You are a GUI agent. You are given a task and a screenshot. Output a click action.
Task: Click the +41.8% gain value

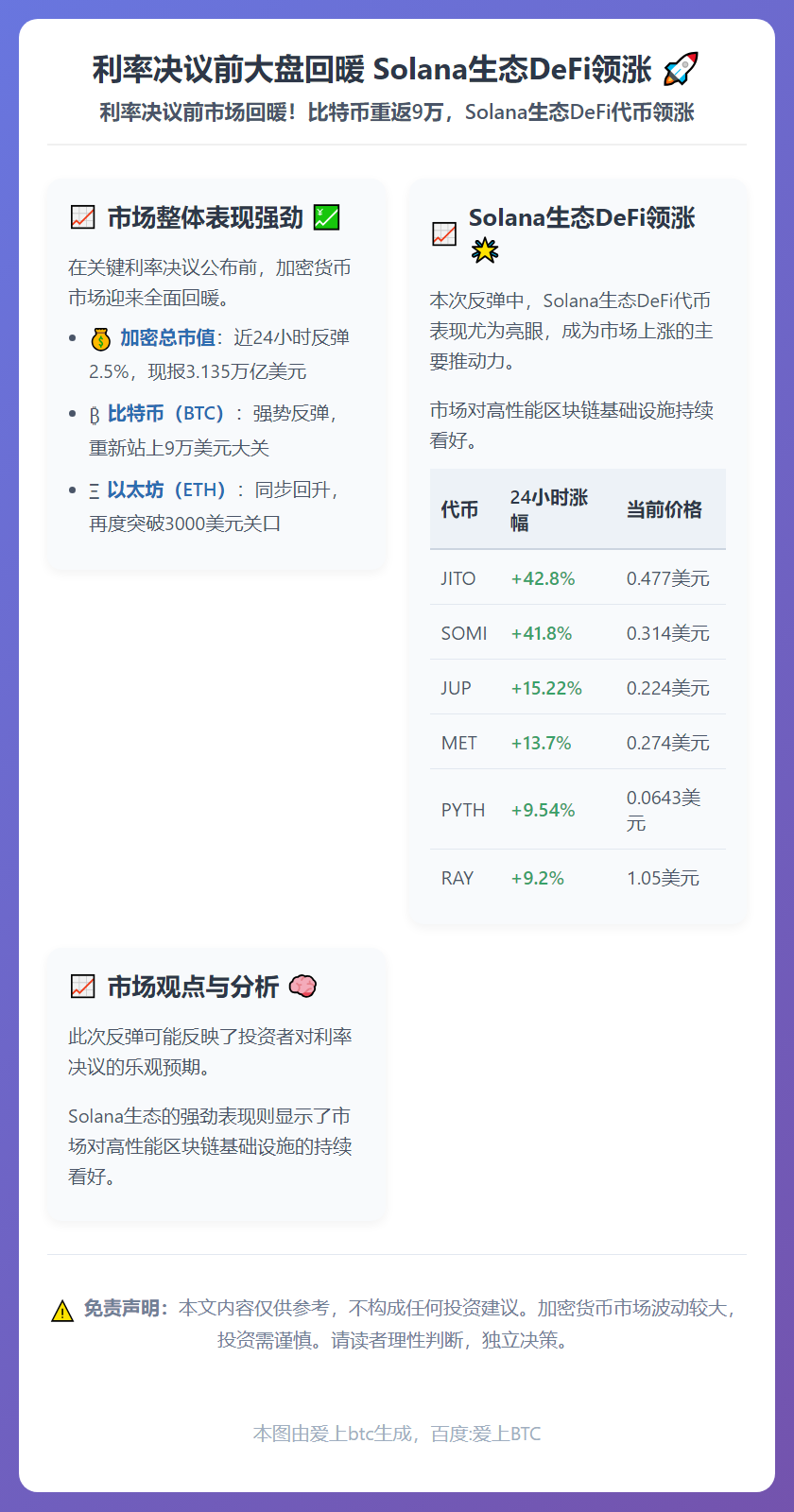[542, 633]
